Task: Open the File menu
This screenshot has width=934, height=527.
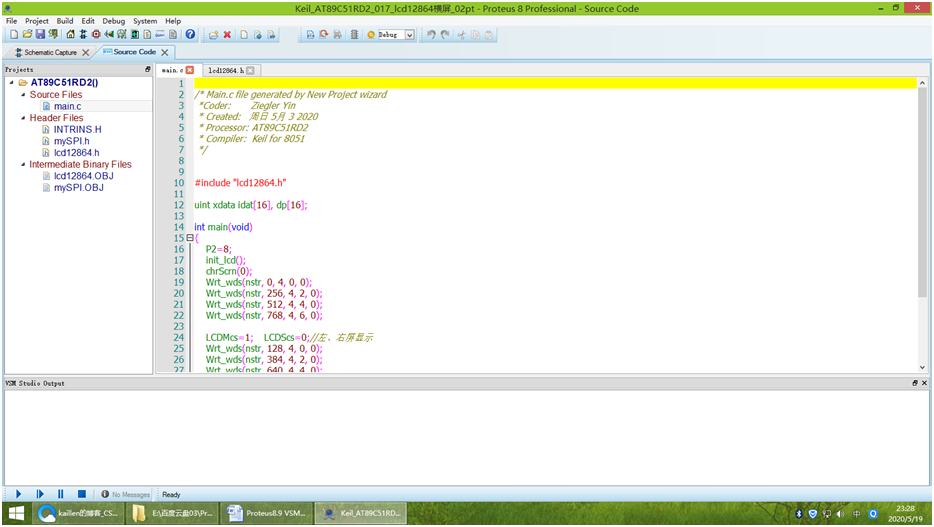Action: pos(11,21)
